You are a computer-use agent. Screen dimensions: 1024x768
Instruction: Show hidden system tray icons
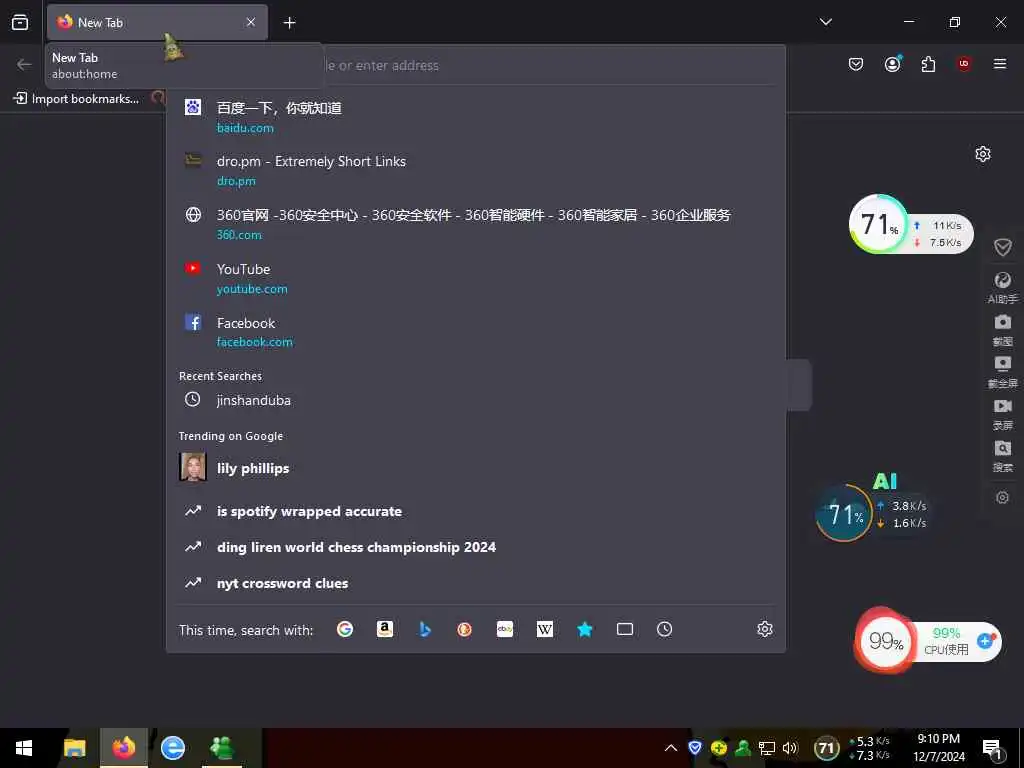coord(671,748)
